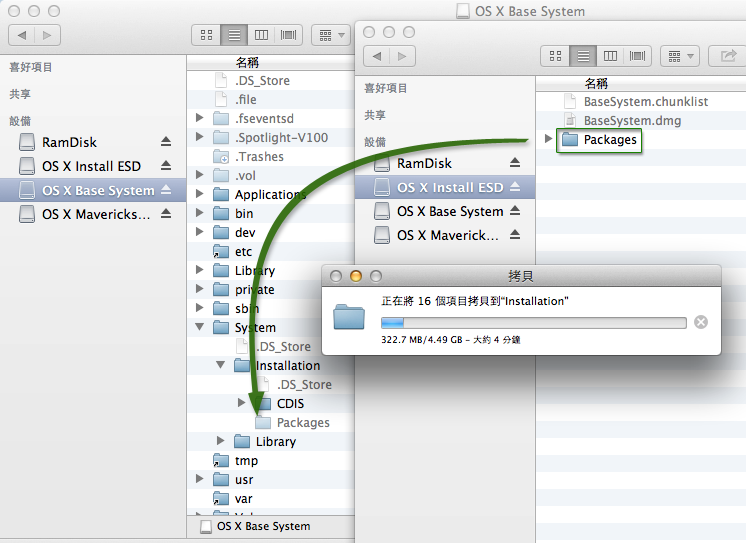Click the copy progress bar
Image resolution: width=746 pixels, height=543 pixels.
pyautogui.click(x=534, y=323)
